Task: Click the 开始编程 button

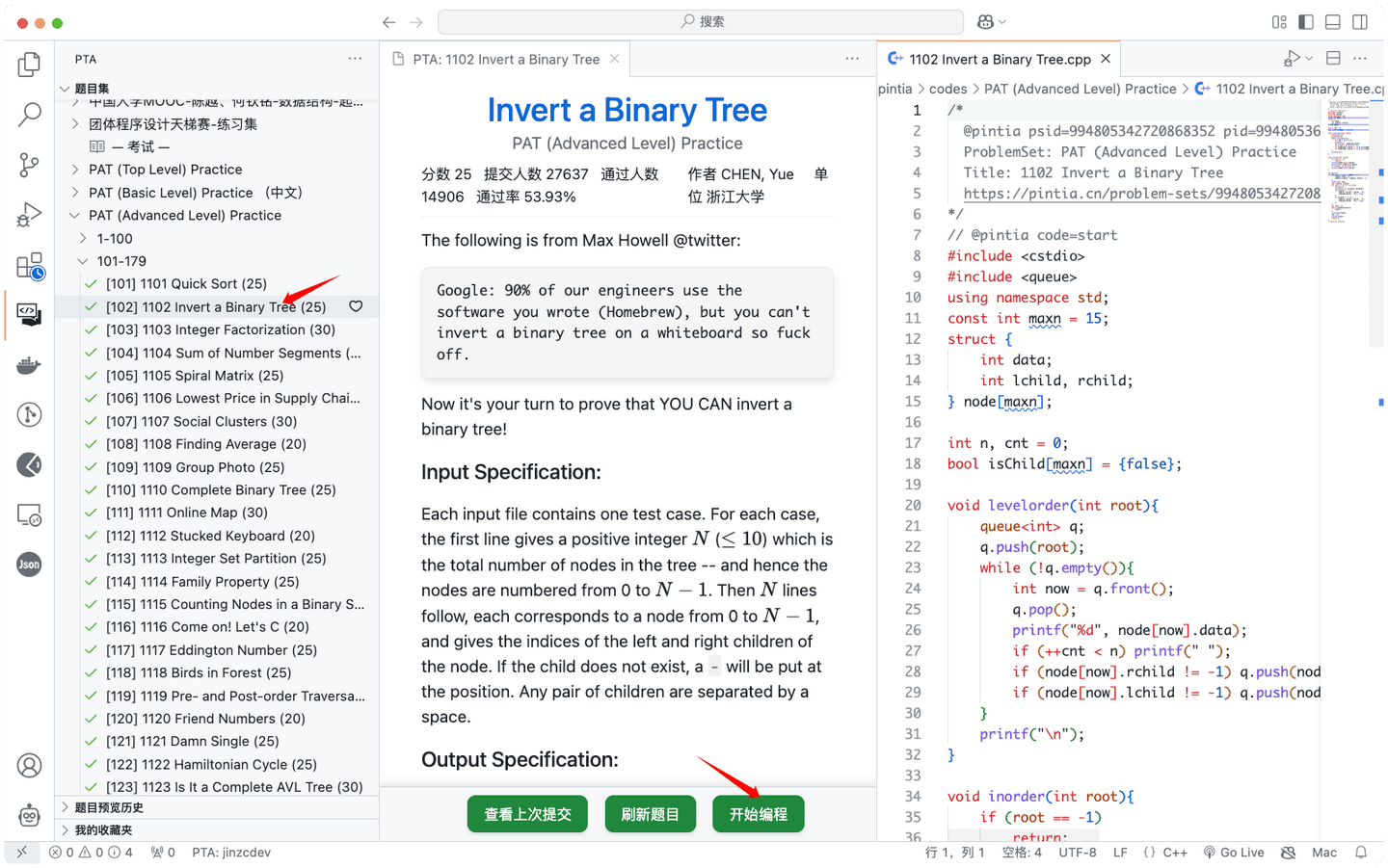Action: [758, 813]
